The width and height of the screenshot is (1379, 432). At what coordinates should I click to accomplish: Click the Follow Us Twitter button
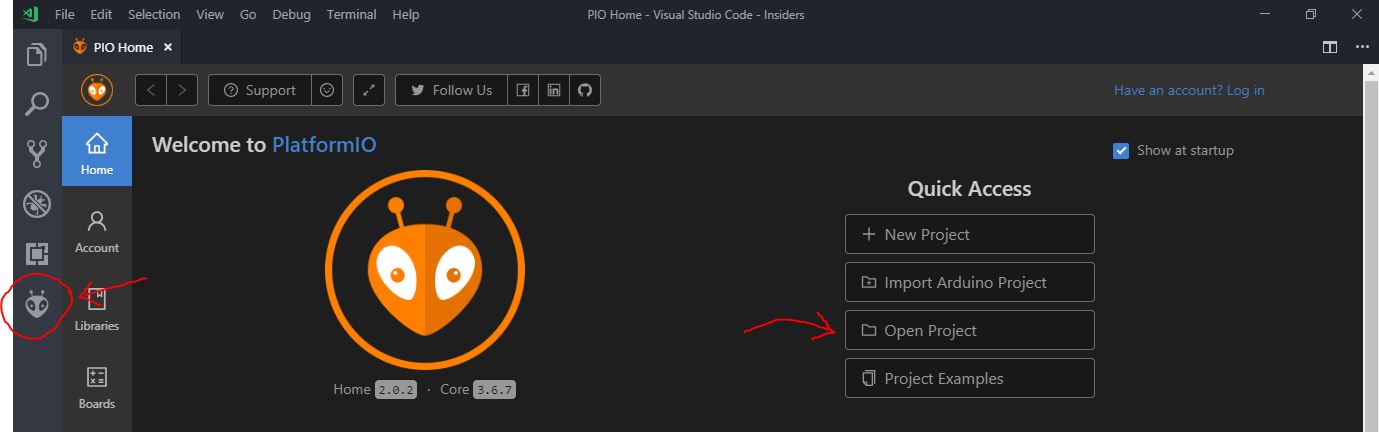451,90
